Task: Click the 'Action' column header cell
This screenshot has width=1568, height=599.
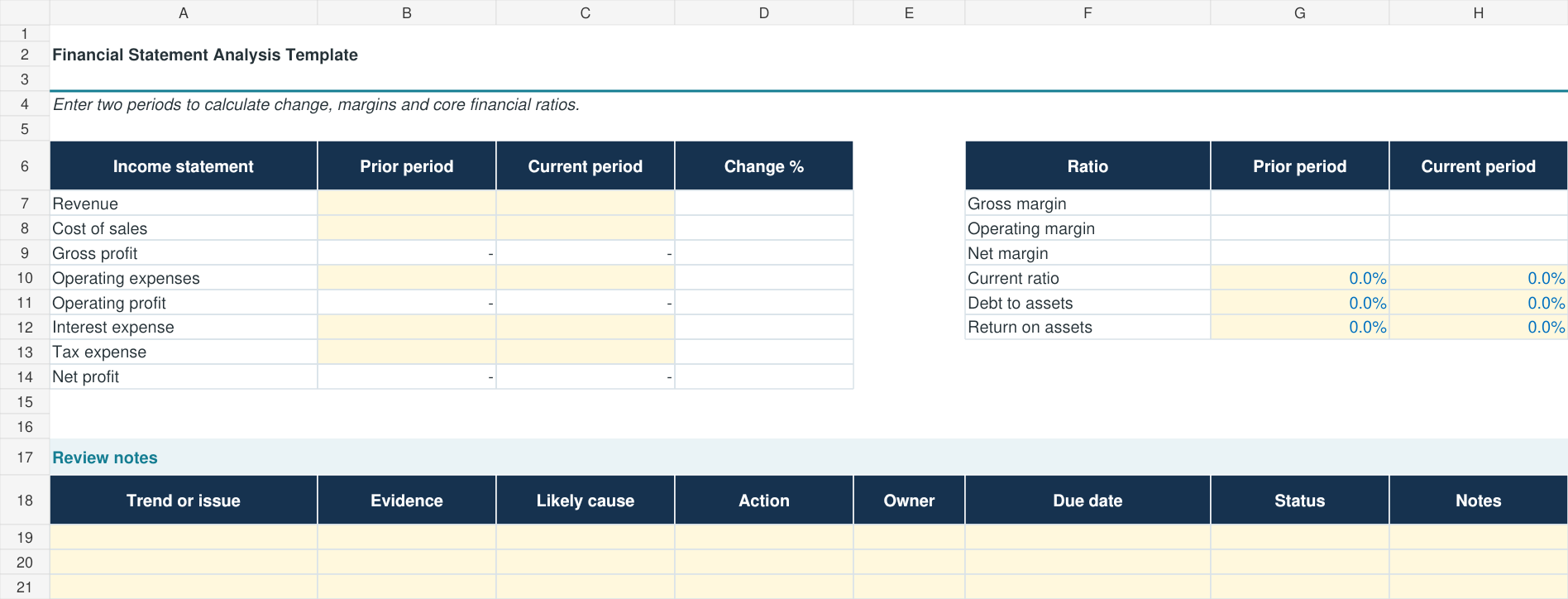Action: point(764,501)
